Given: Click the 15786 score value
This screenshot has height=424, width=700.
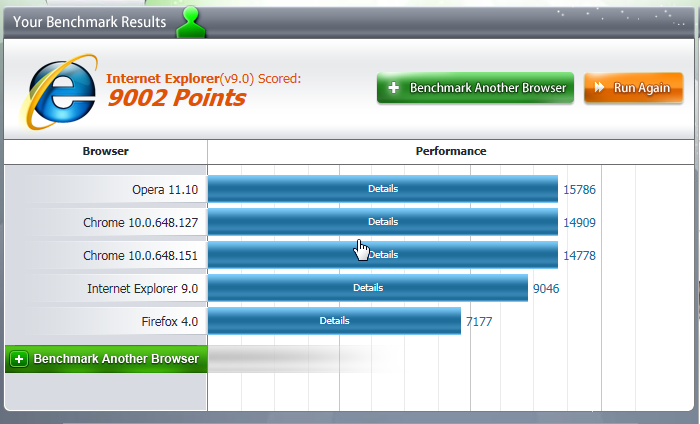Looking at the screenshot, I should pos(579,190).
